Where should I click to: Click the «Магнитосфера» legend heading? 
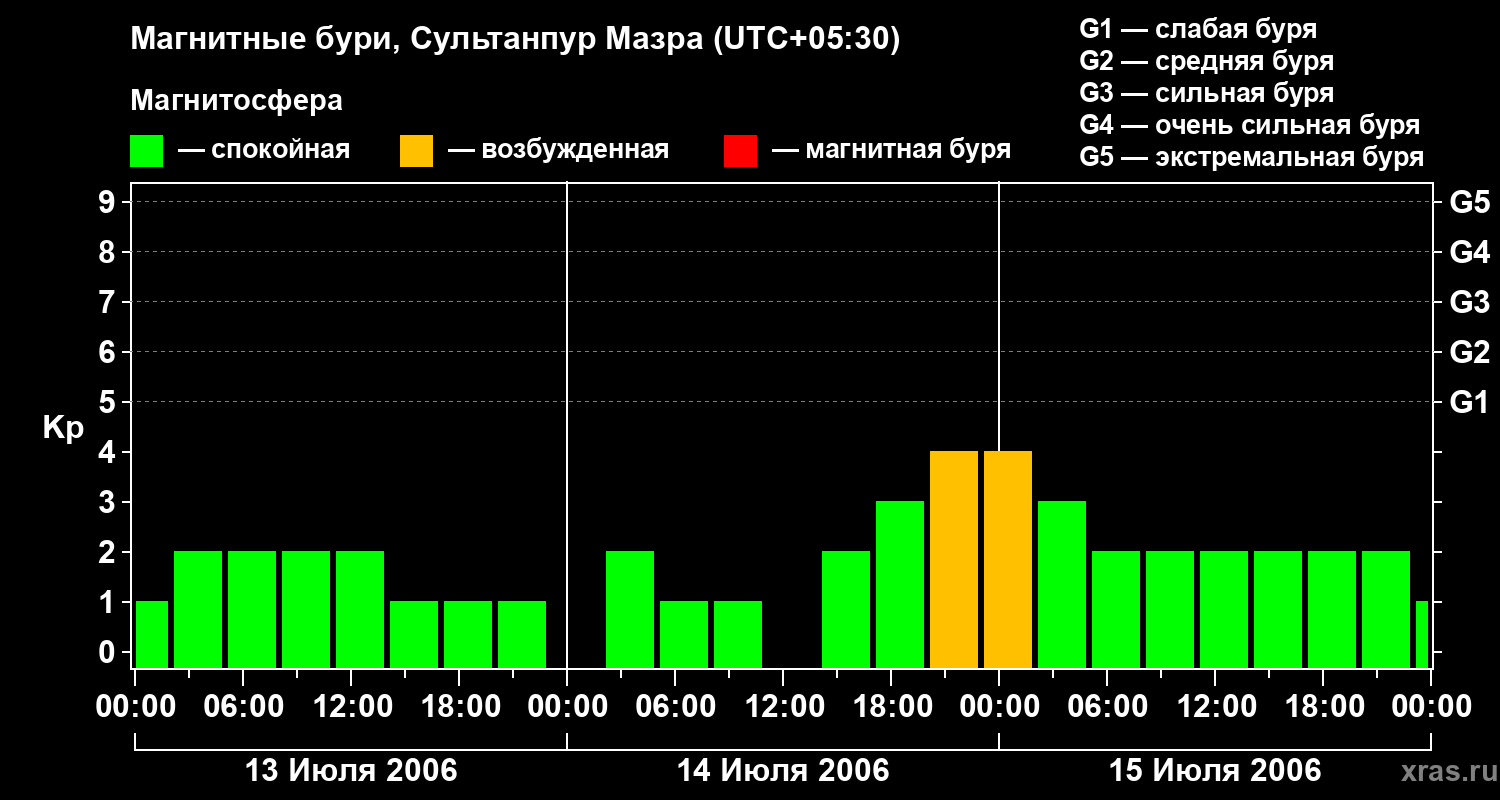tap(236, 101)
